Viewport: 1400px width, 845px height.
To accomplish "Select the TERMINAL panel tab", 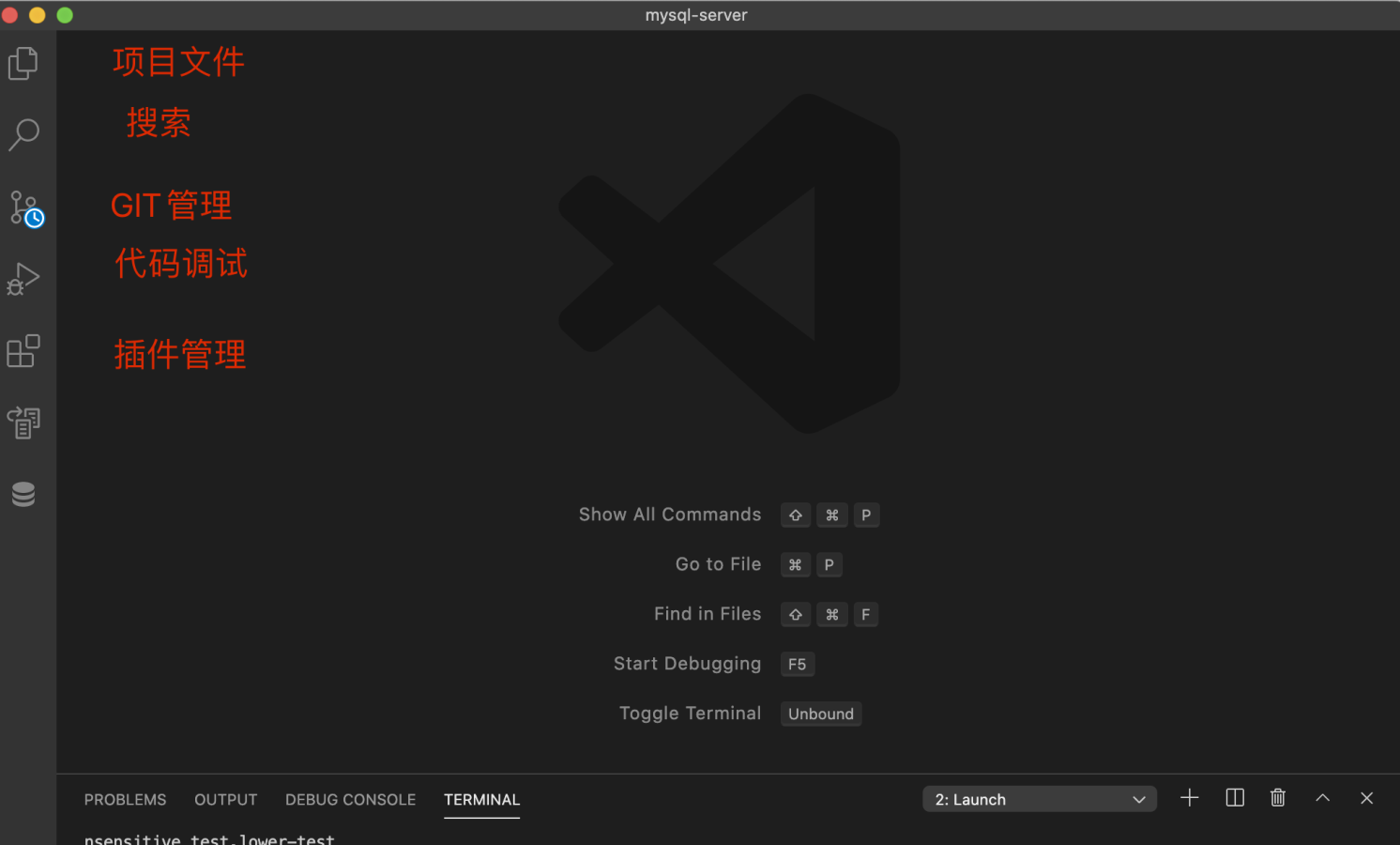I will point(481,799).
